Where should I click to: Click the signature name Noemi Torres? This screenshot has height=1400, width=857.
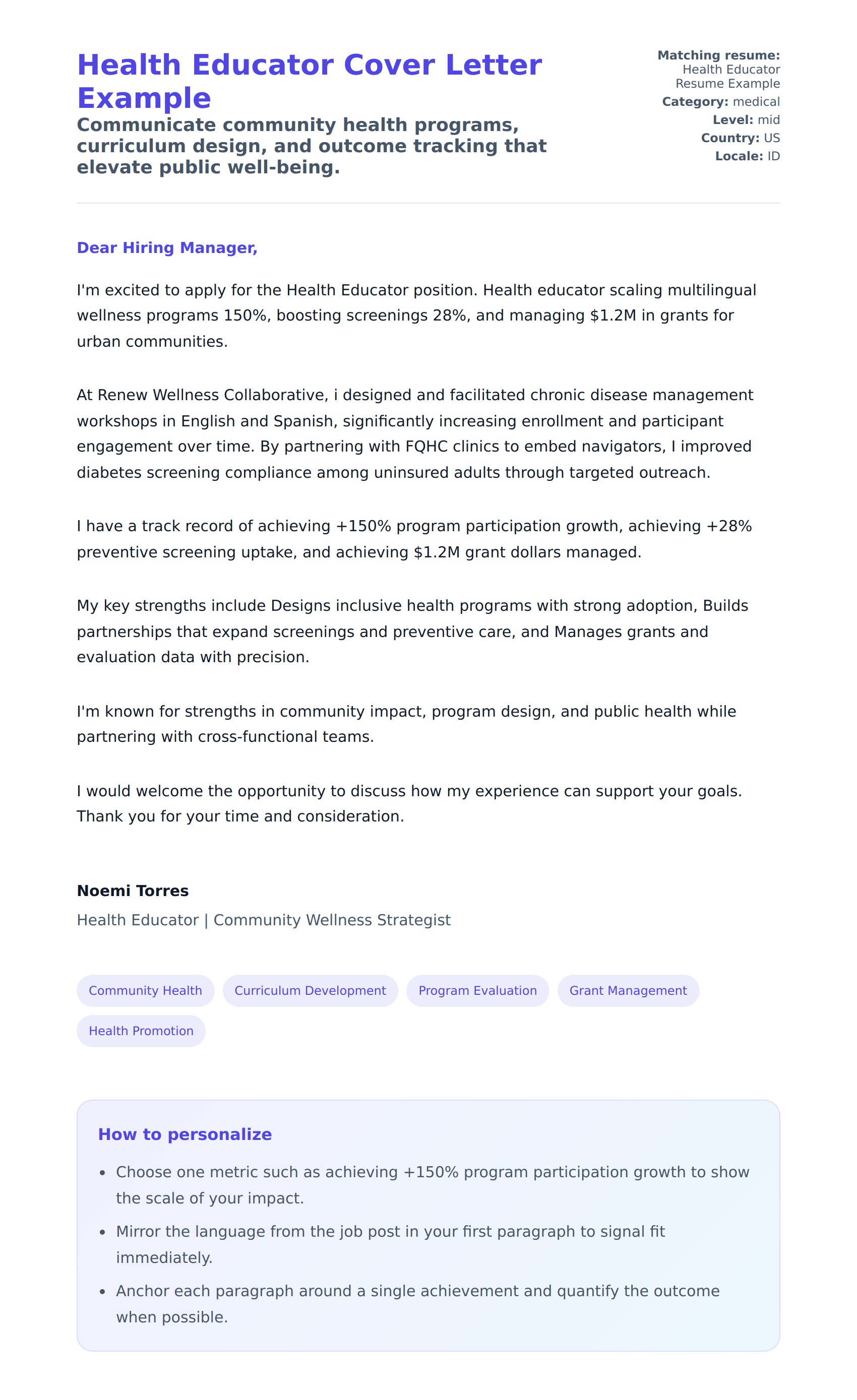pos(133,890)
